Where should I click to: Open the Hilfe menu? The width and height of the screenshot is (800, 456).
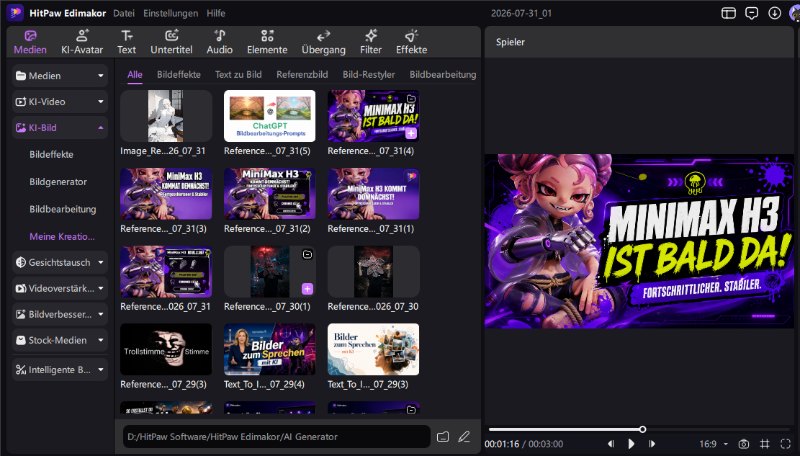coord(216,13)
